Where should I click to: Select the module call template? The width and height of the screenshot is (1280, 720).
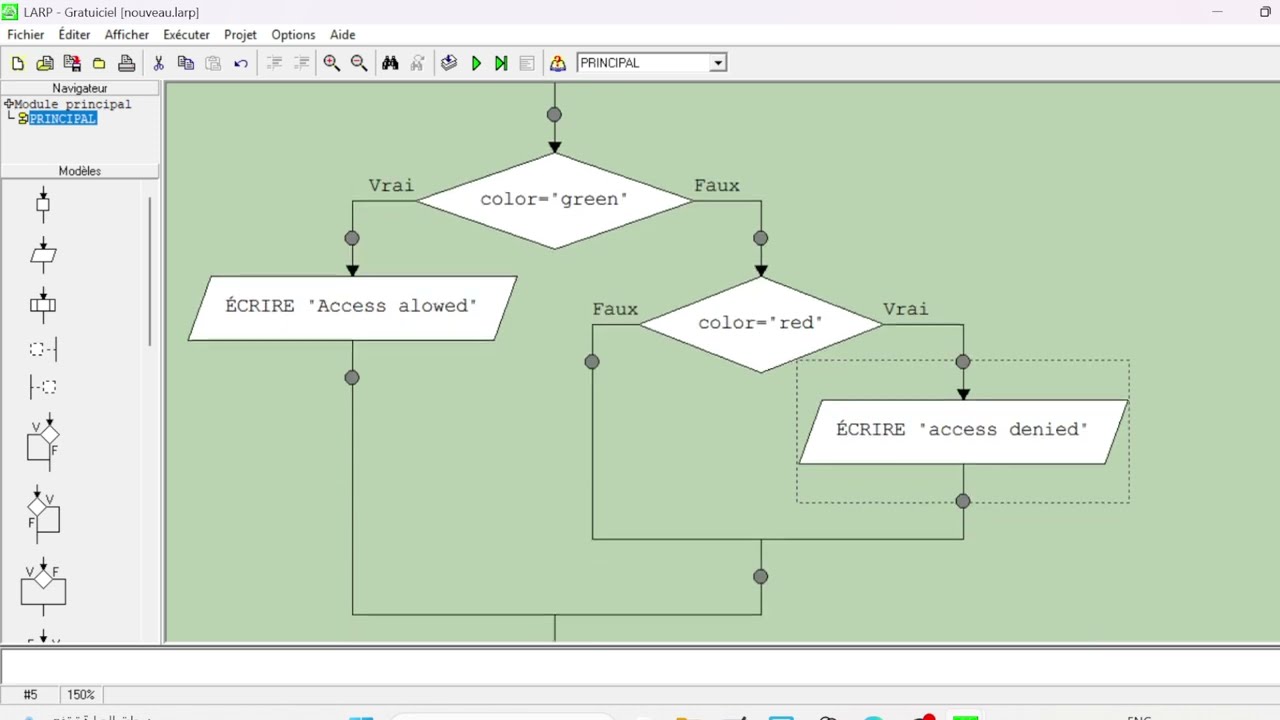[43, 303]
